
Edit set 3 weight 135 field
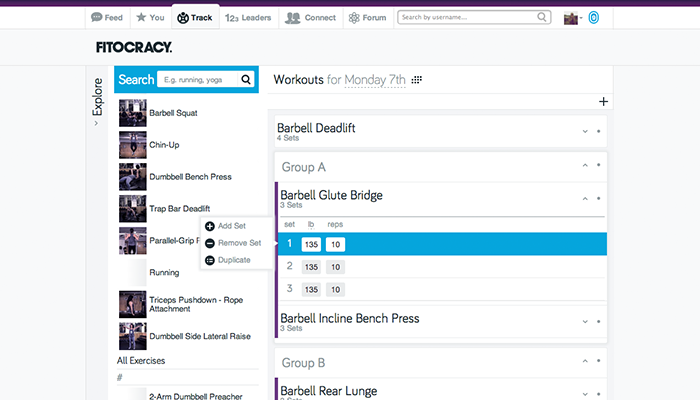311,289
